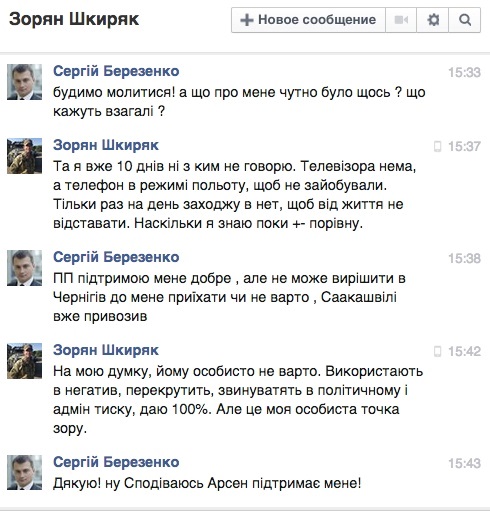
Task: Open Сергій Березенко name at 15:43
Action: (x=116, y=462)
